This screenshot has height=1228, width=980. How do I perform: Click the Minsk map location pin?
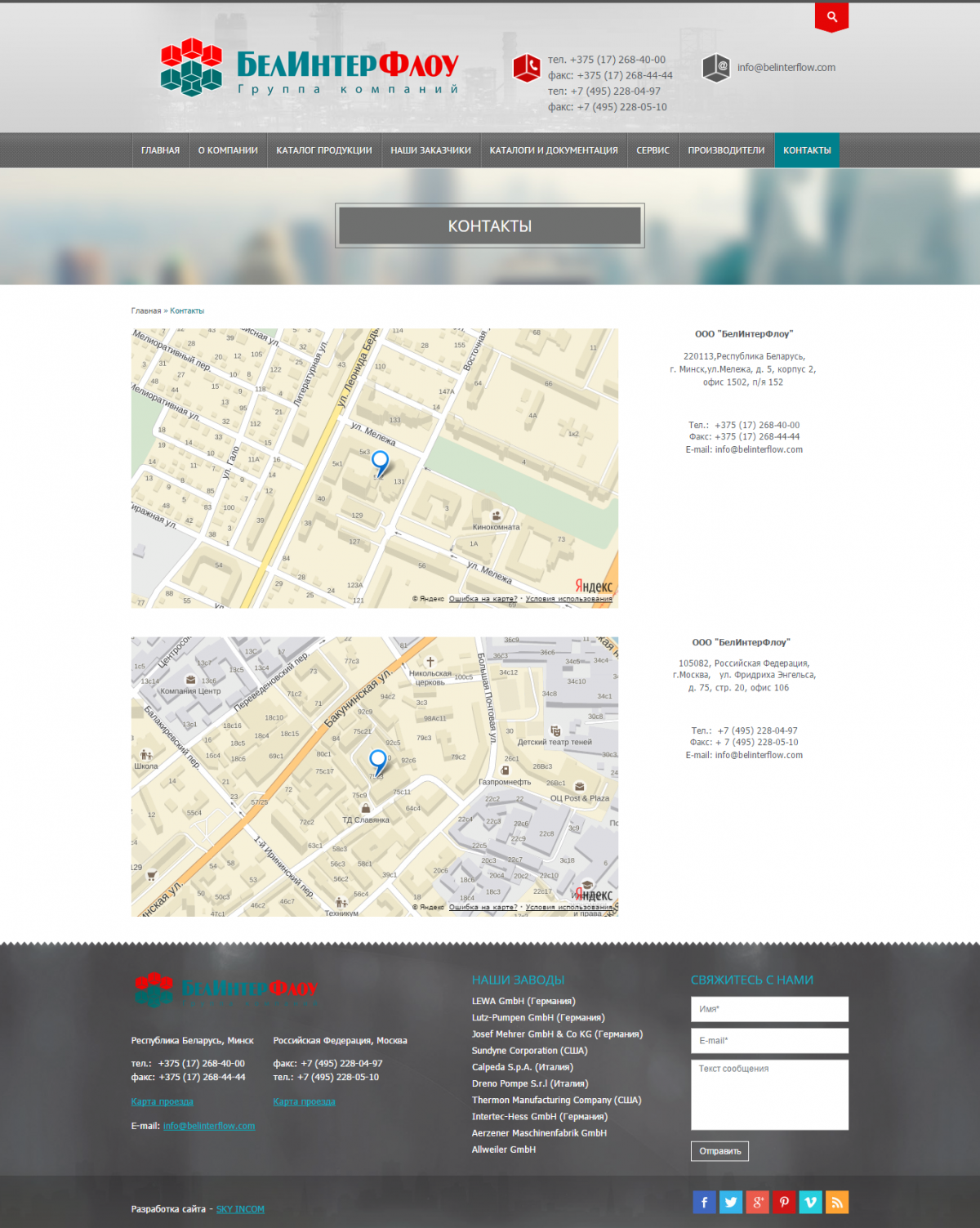click(381, 462)
